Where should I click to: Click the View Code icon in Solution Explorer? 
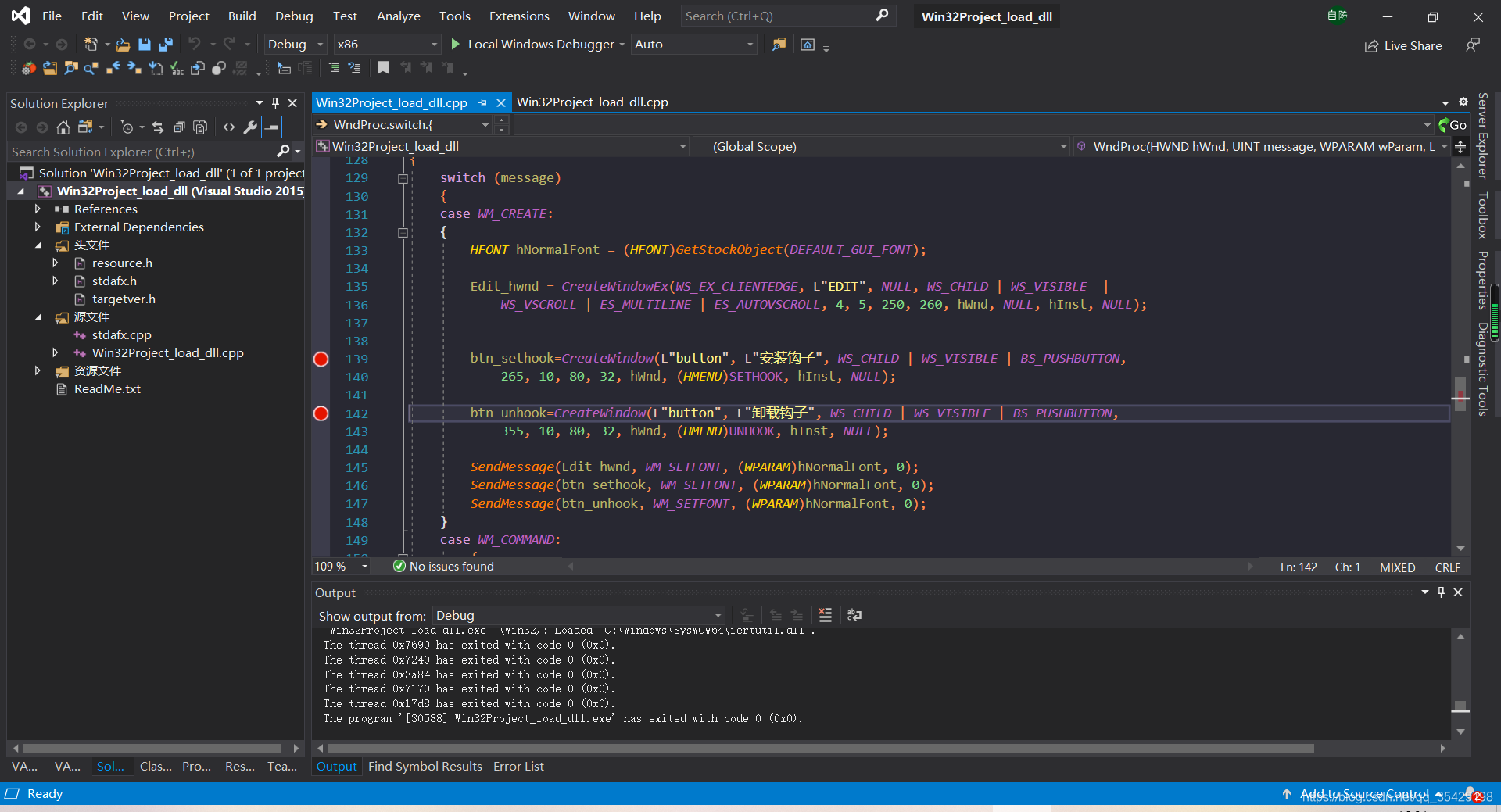pos(229,127)
